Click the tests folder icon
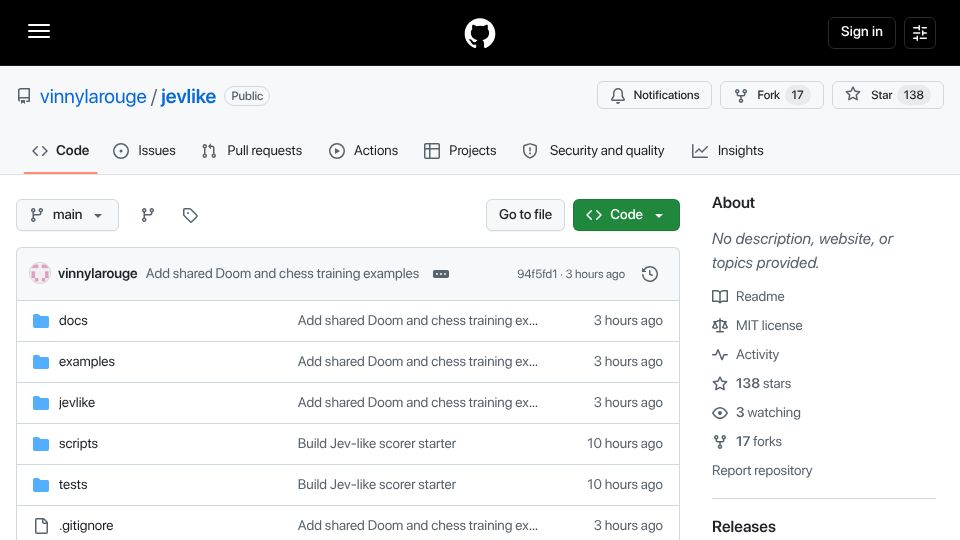 pos(41,485)
